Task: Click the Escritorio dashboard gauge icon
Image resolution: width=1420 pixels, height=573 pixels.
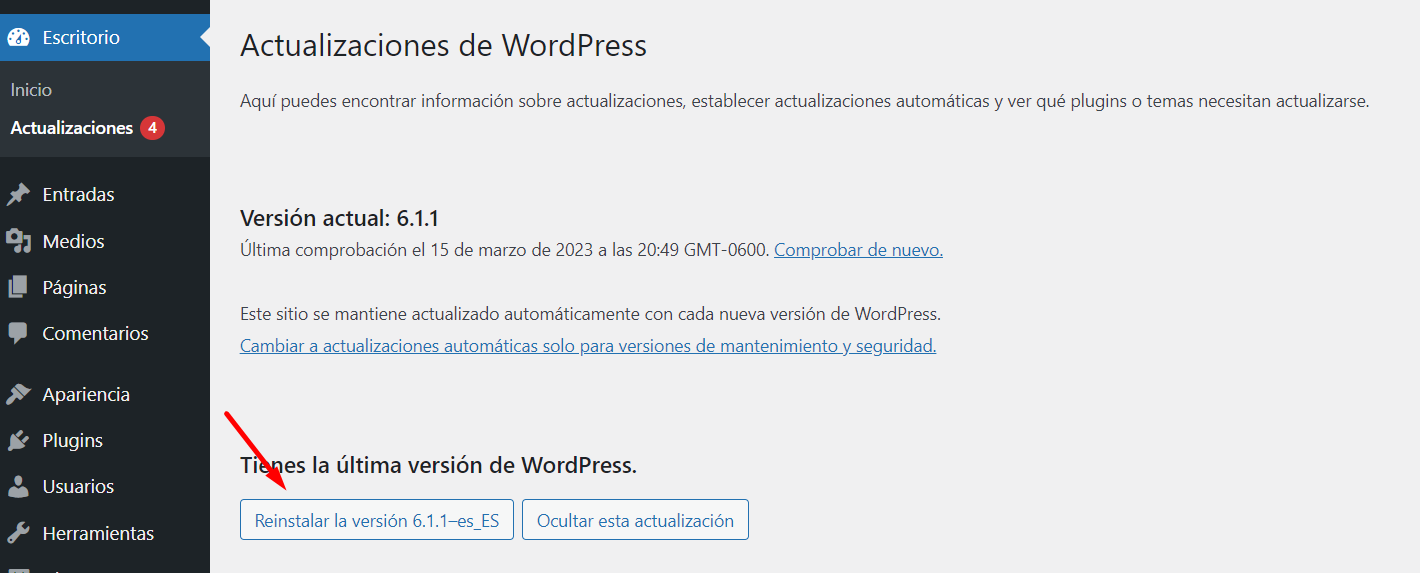Action: (x=18, y=38)
